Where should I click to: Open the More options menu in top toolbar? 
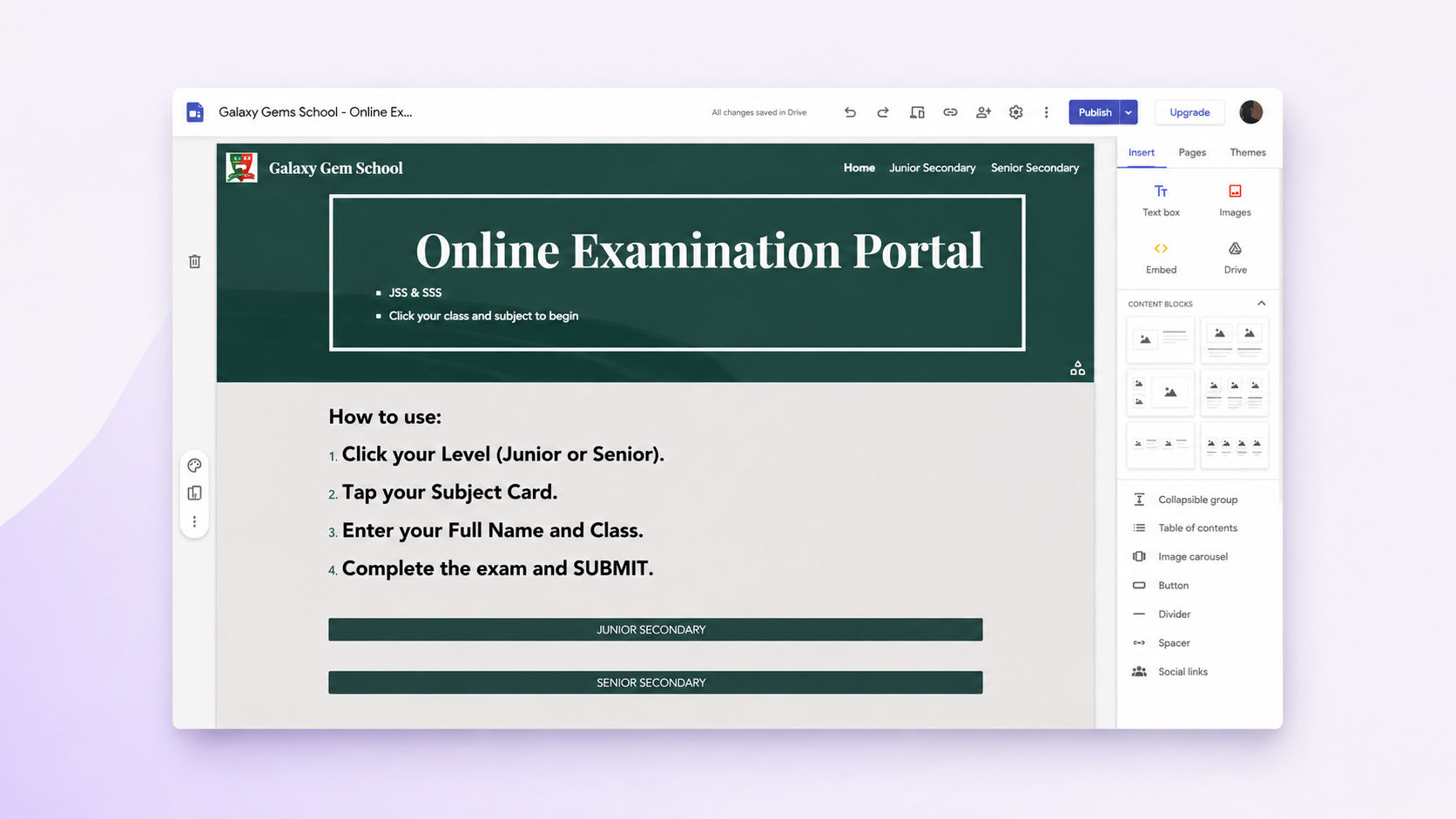pyautogui.click(x=1046, y=112)
